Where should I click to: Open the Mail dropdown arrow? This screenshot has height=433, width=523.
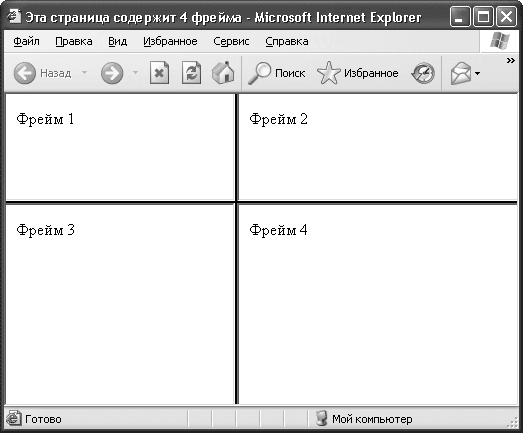477,73
